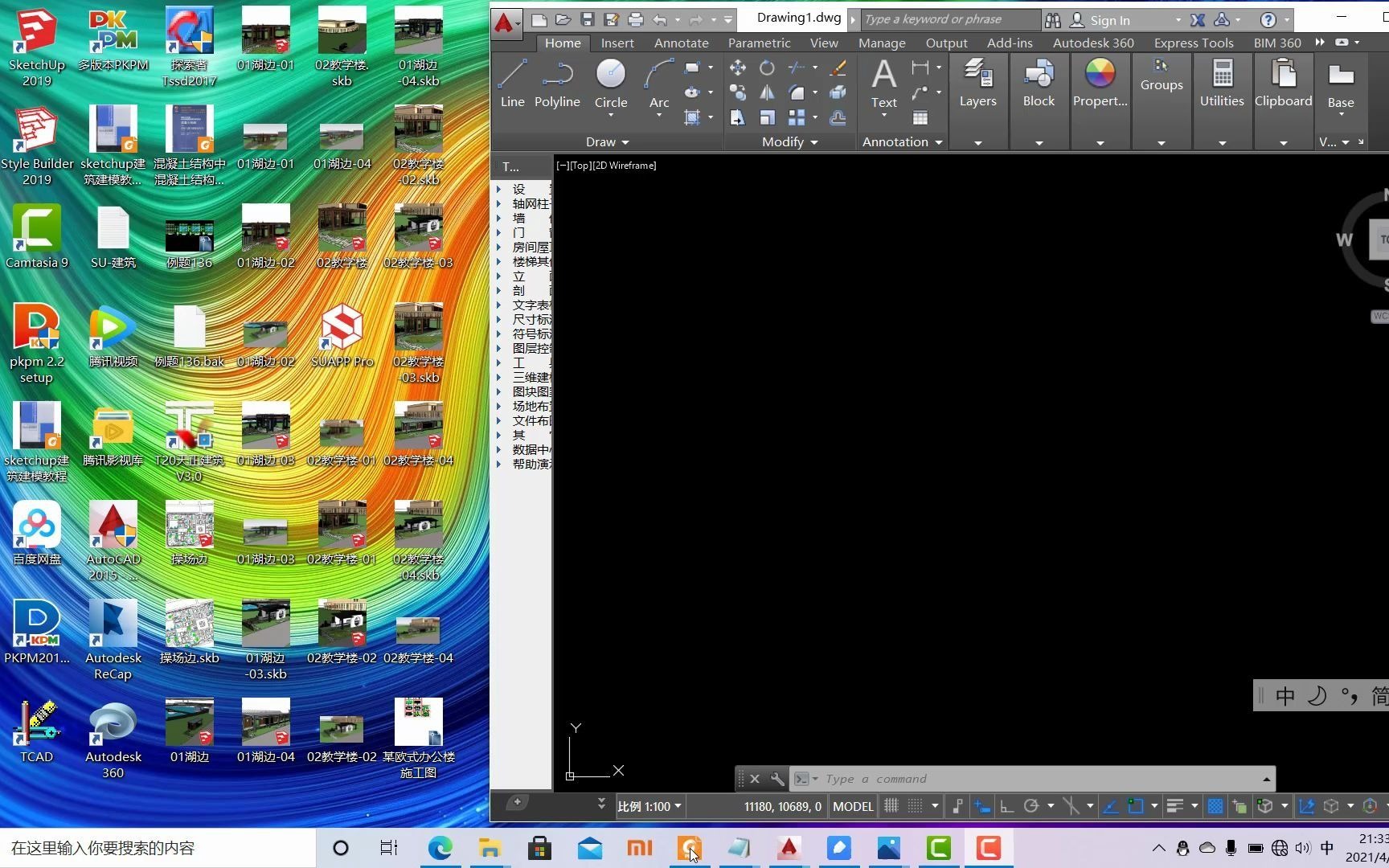This screenshot has width=1389, height=868.
Task: Click the Move tool in Modify panel
Action: (737, 68)
